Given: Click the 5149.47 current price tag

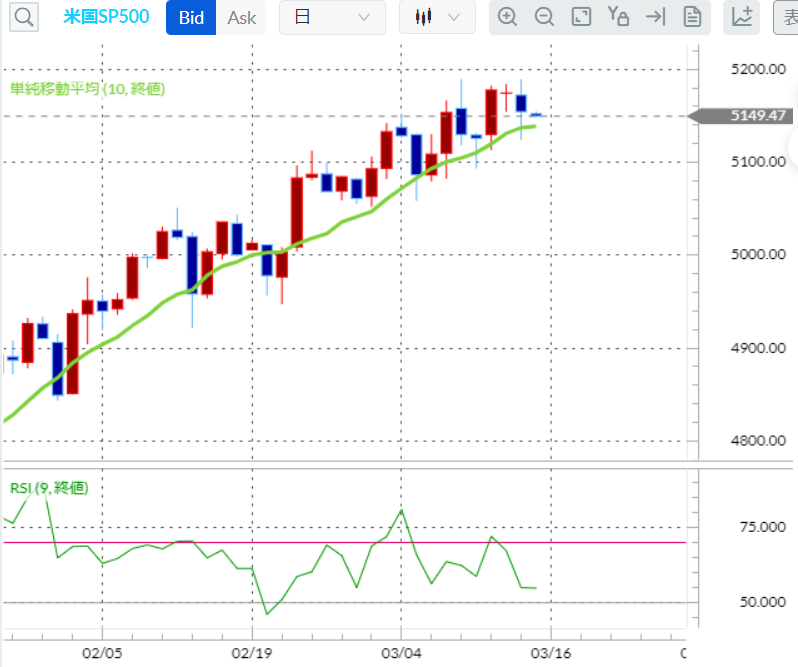Looking at the screenshot, I should (x=740, y=115).
